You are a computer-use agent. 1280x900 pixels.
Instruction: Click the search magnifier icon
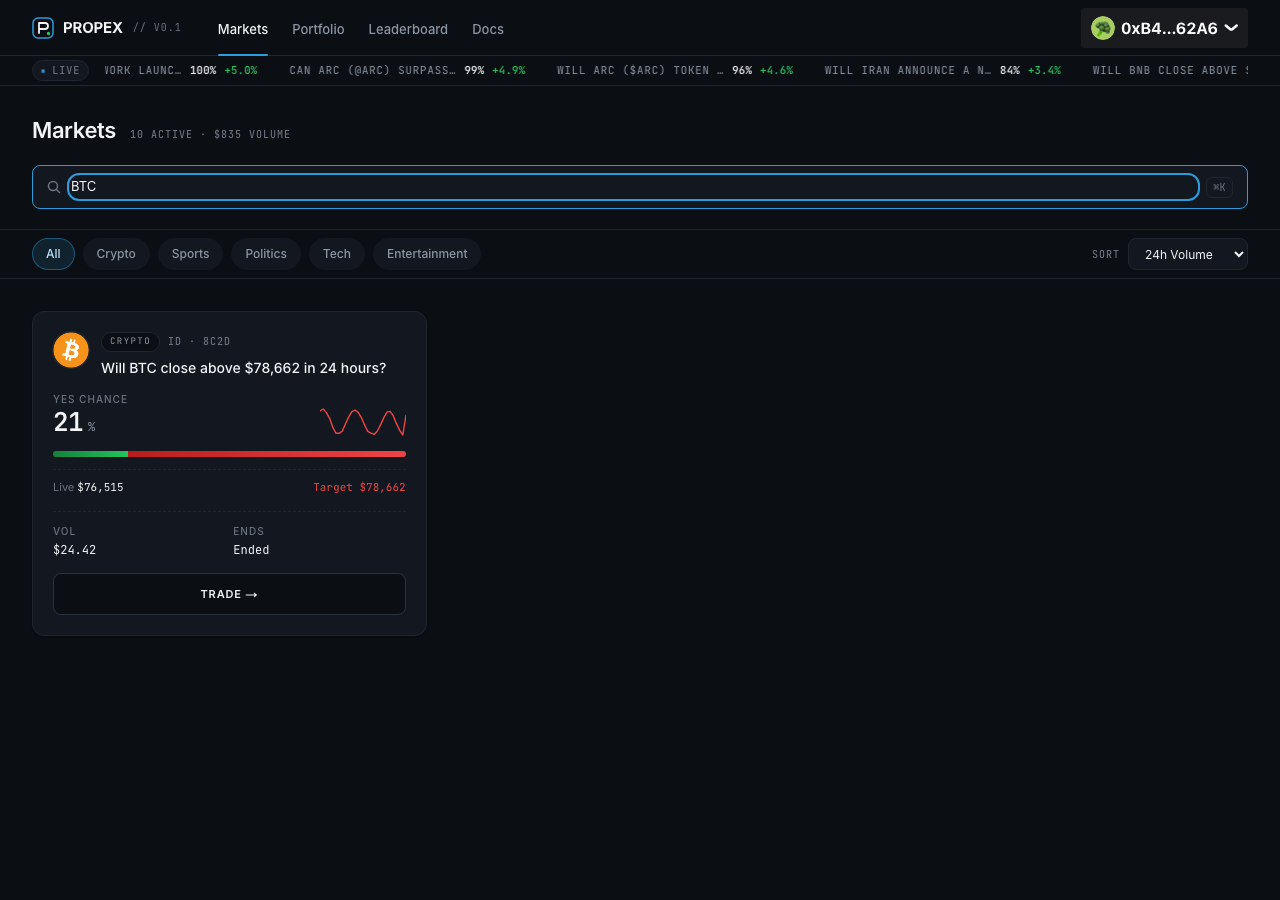[x=54, y=187]
